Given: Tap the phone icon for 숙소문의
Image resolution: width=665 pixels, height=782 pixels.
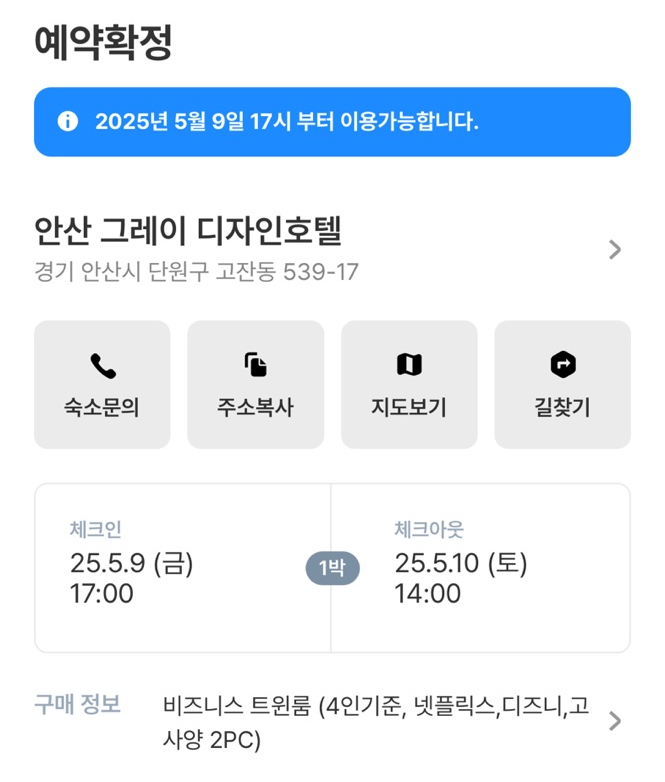Looking at the screenshot, I should coord(102,365).
